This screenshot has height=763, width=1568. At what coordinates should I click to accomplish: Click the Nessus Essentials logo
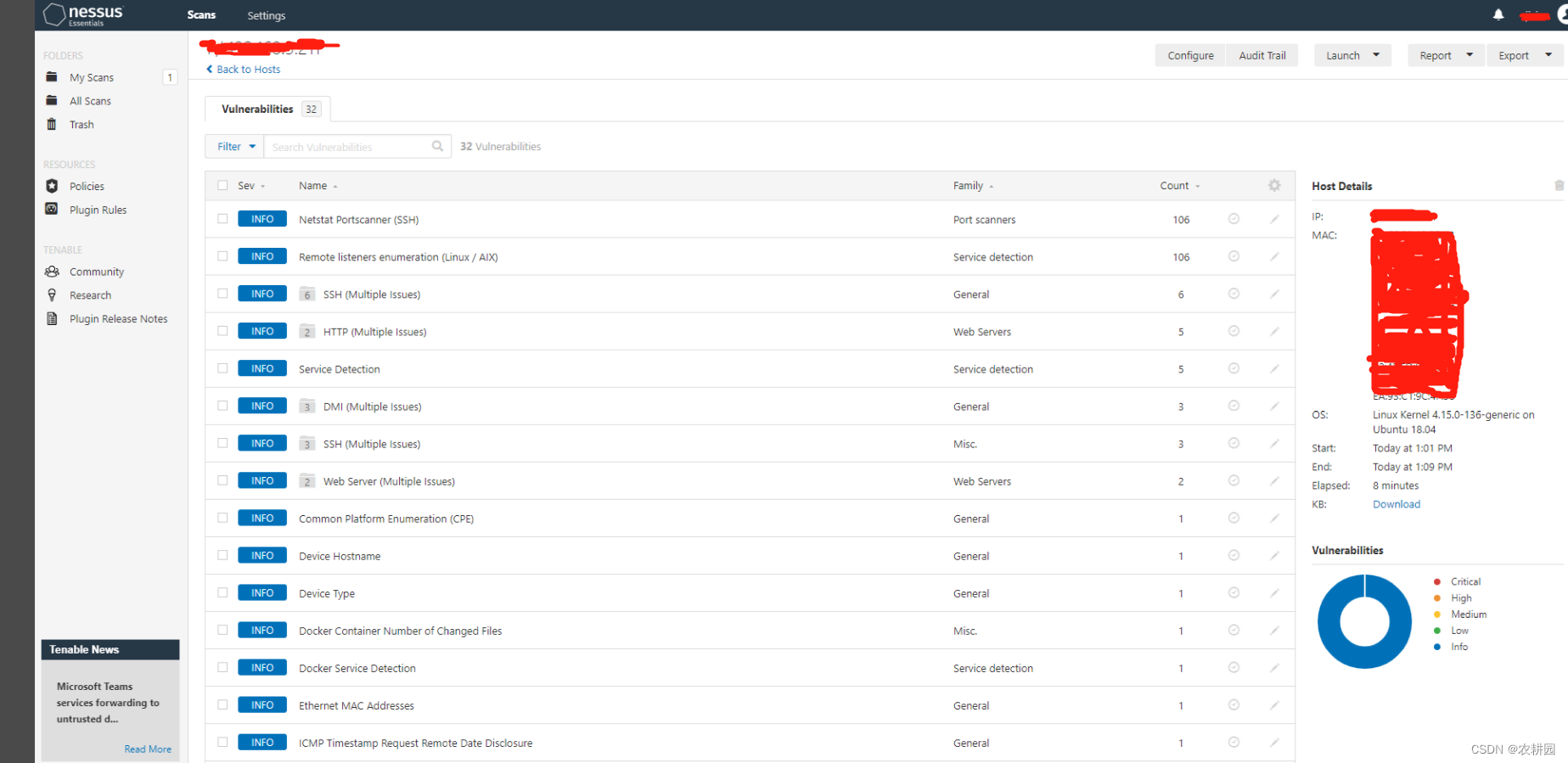click(x=83, y=14)
